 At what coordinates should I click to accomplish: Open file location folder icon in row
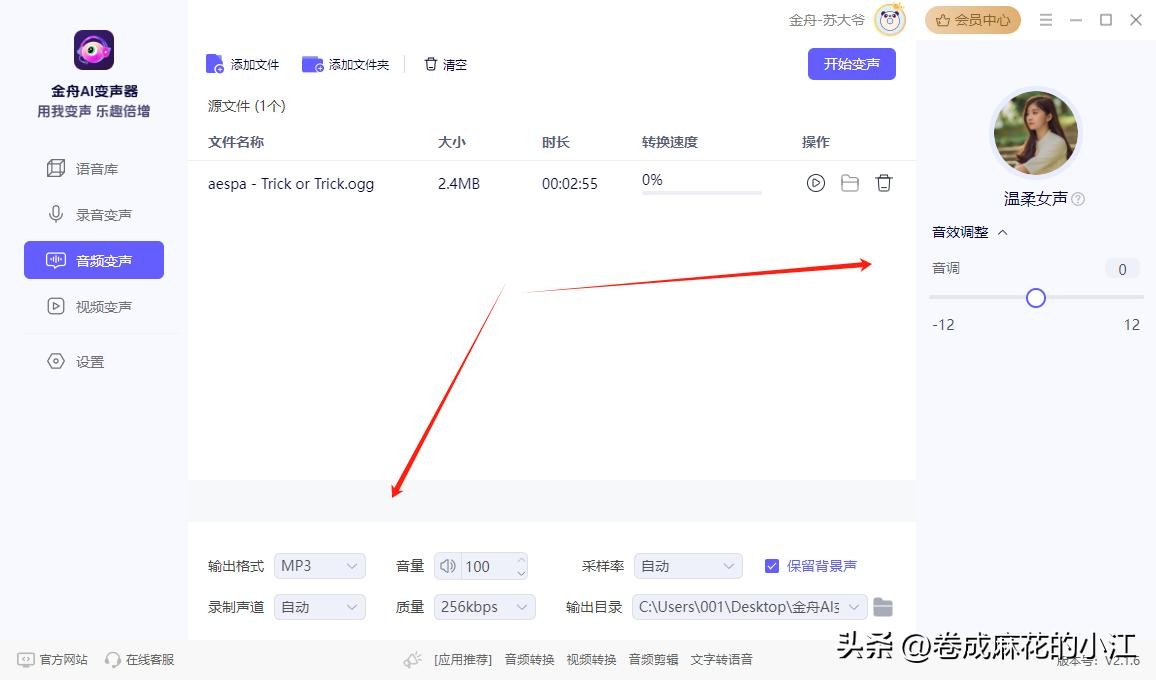850,183
